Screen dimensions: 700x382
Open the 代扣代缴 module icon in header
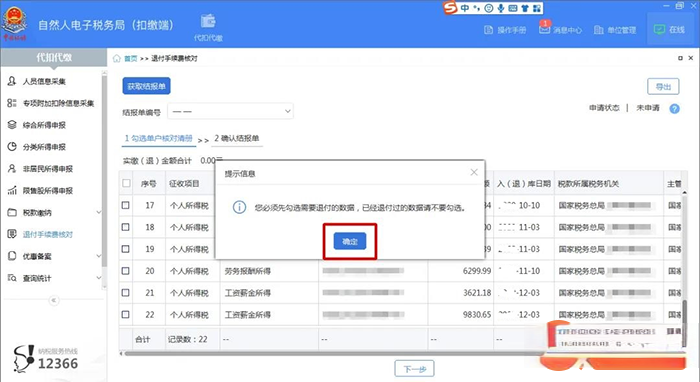pos(208,27)
